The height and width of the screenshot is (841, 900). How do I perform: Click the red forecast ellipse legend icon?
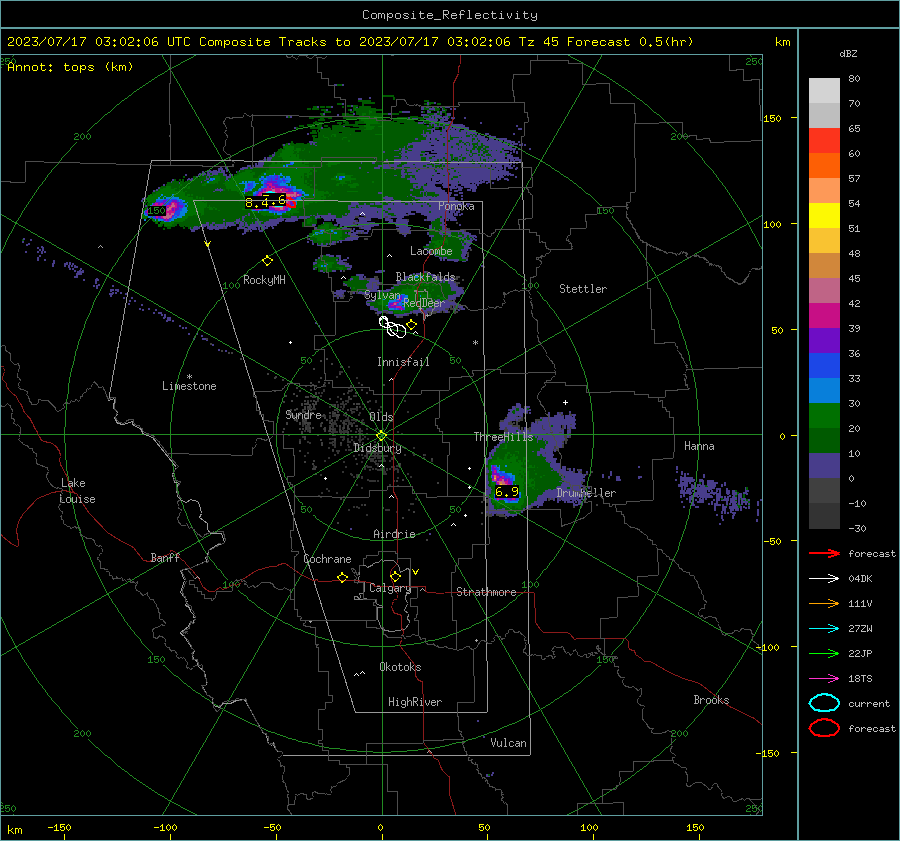coord(824,728)
